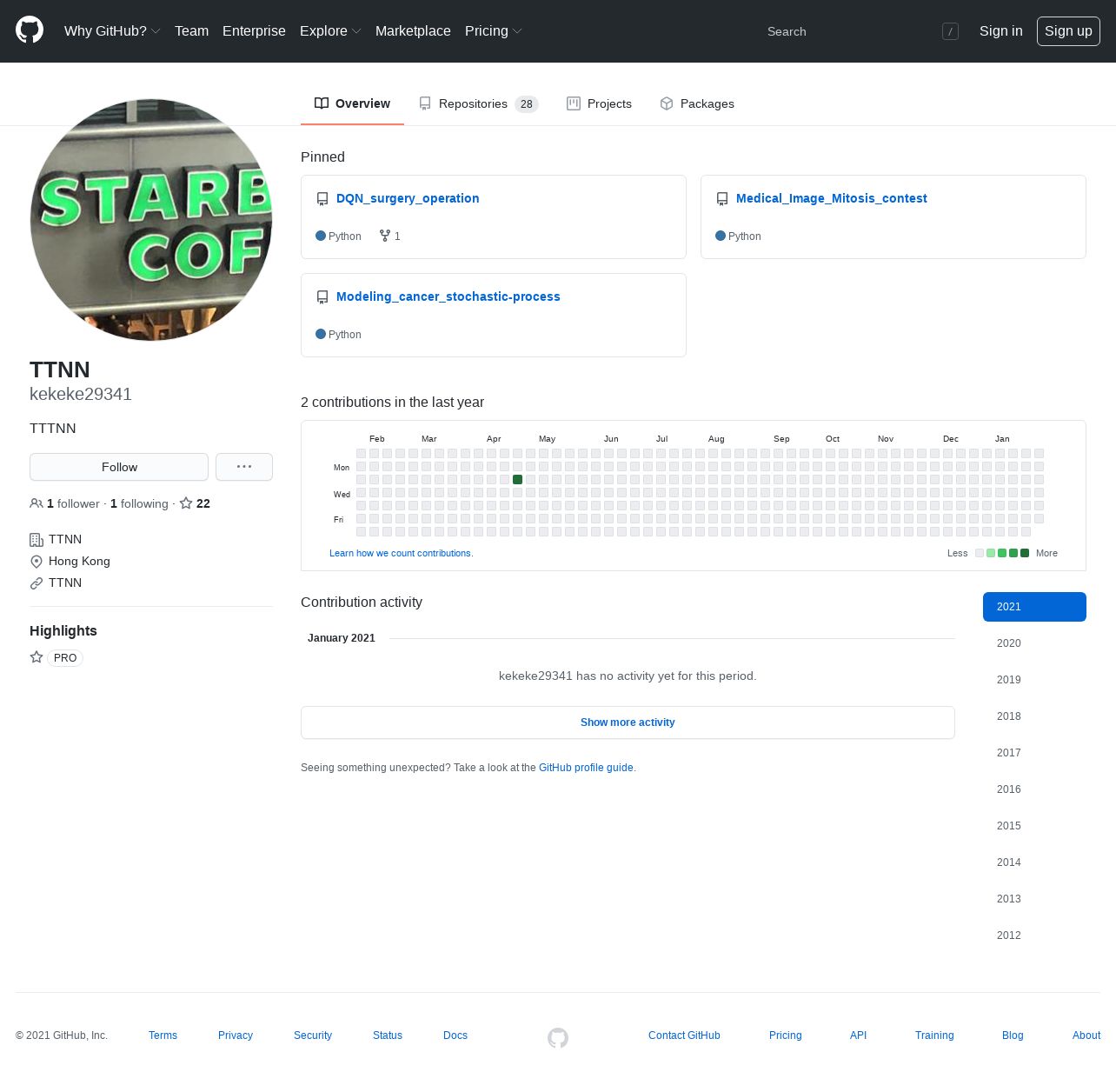Viewport: 1116px width, 1092px height.
Task: Click the darkest green legend swatch
Action: [x=1025, y=553]
